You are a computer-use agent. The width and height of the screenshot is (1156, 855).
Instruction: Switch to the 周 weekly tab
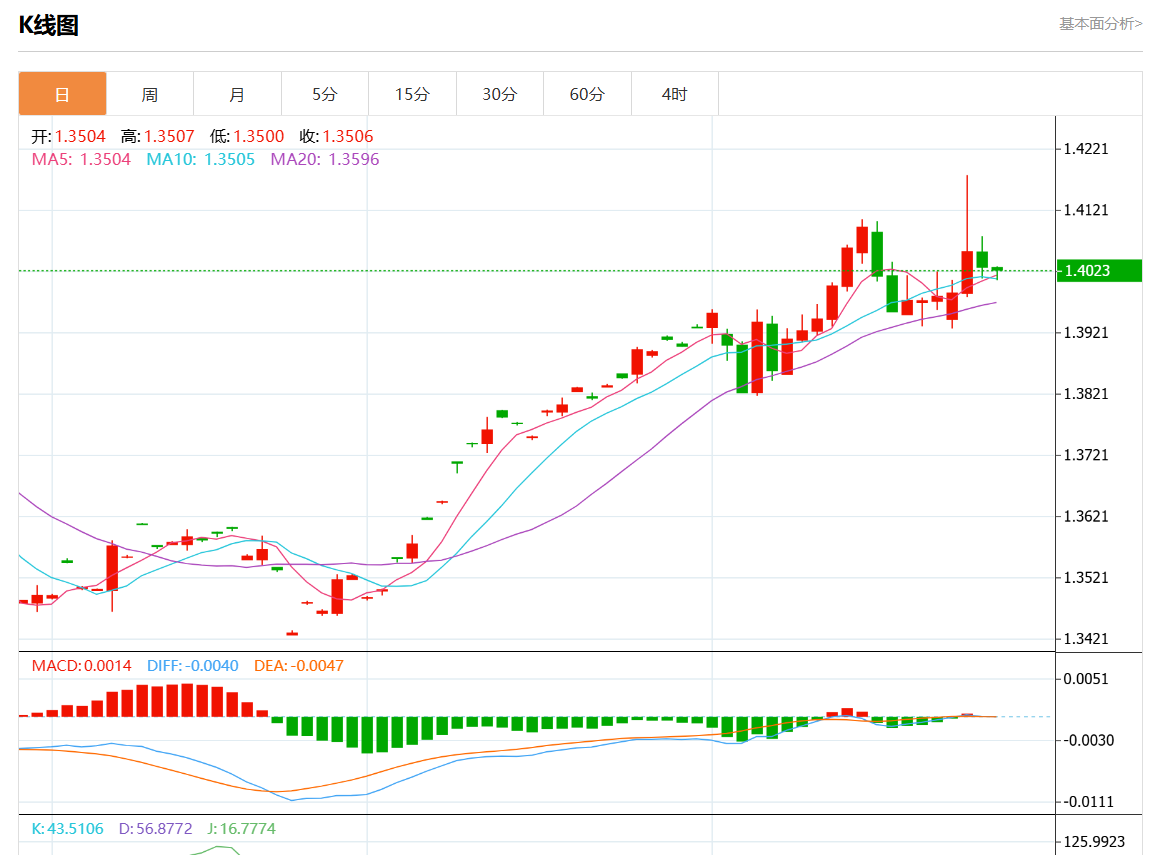point(150,94)
